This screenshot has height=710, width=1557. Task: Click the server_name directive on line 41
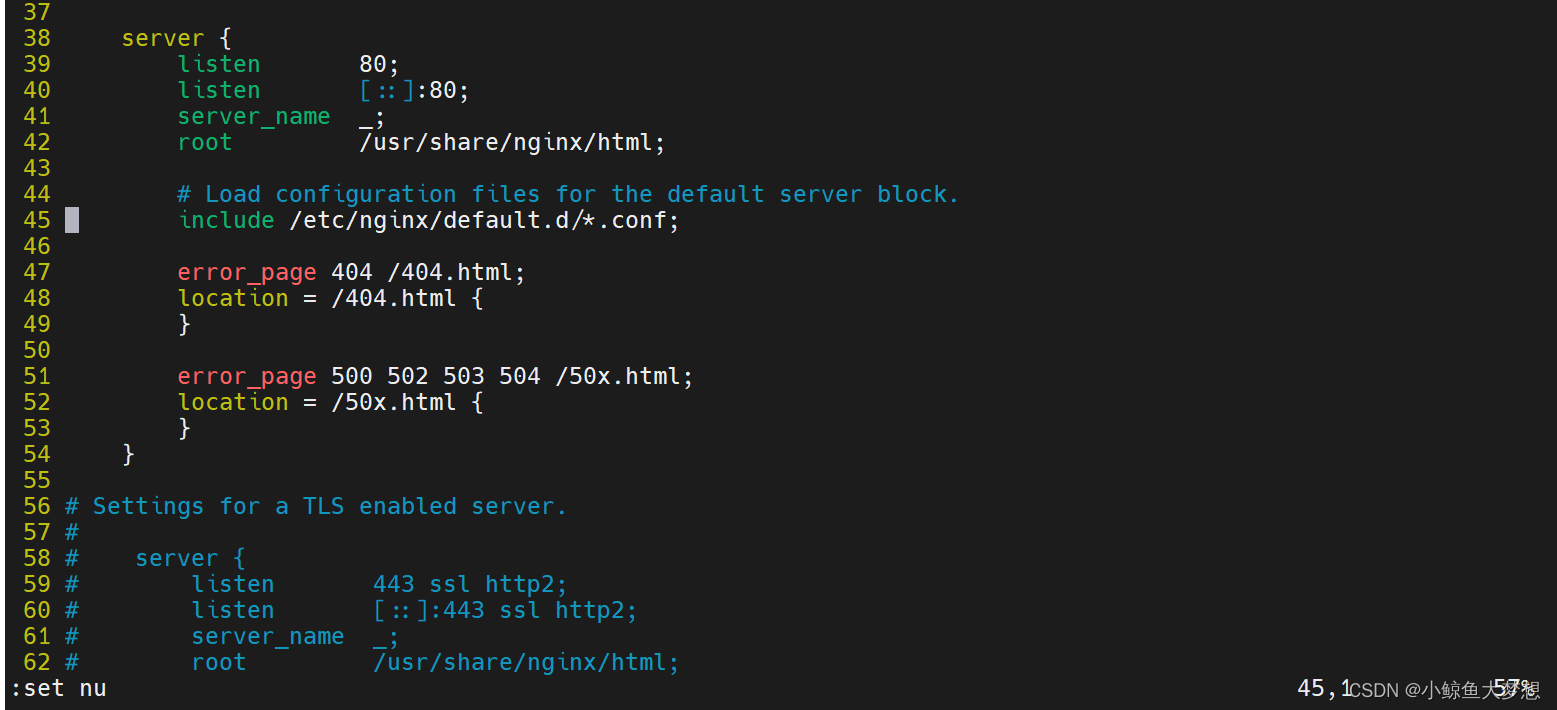(253, 116)
